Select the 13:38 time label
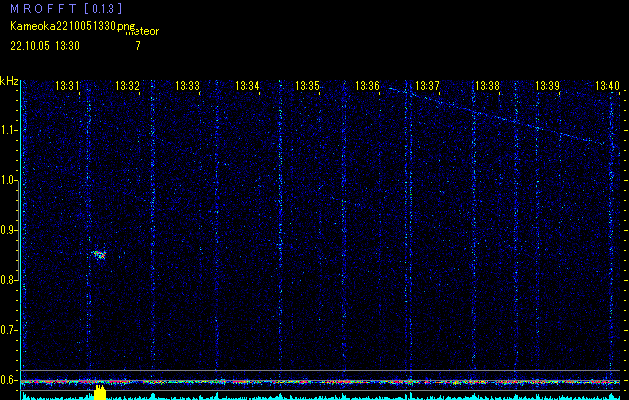The width and height of the screenshot is (629, 400). click(487, 86)
